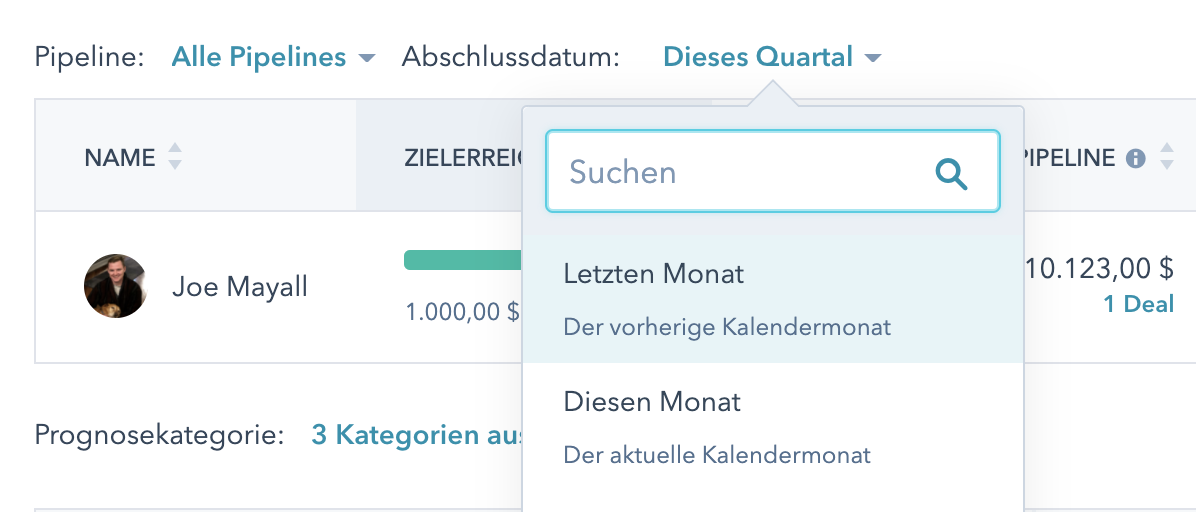Expand the 3 Kategorien forecast category filter
The height and width of the screenshot is (512, 1196).
417,435
